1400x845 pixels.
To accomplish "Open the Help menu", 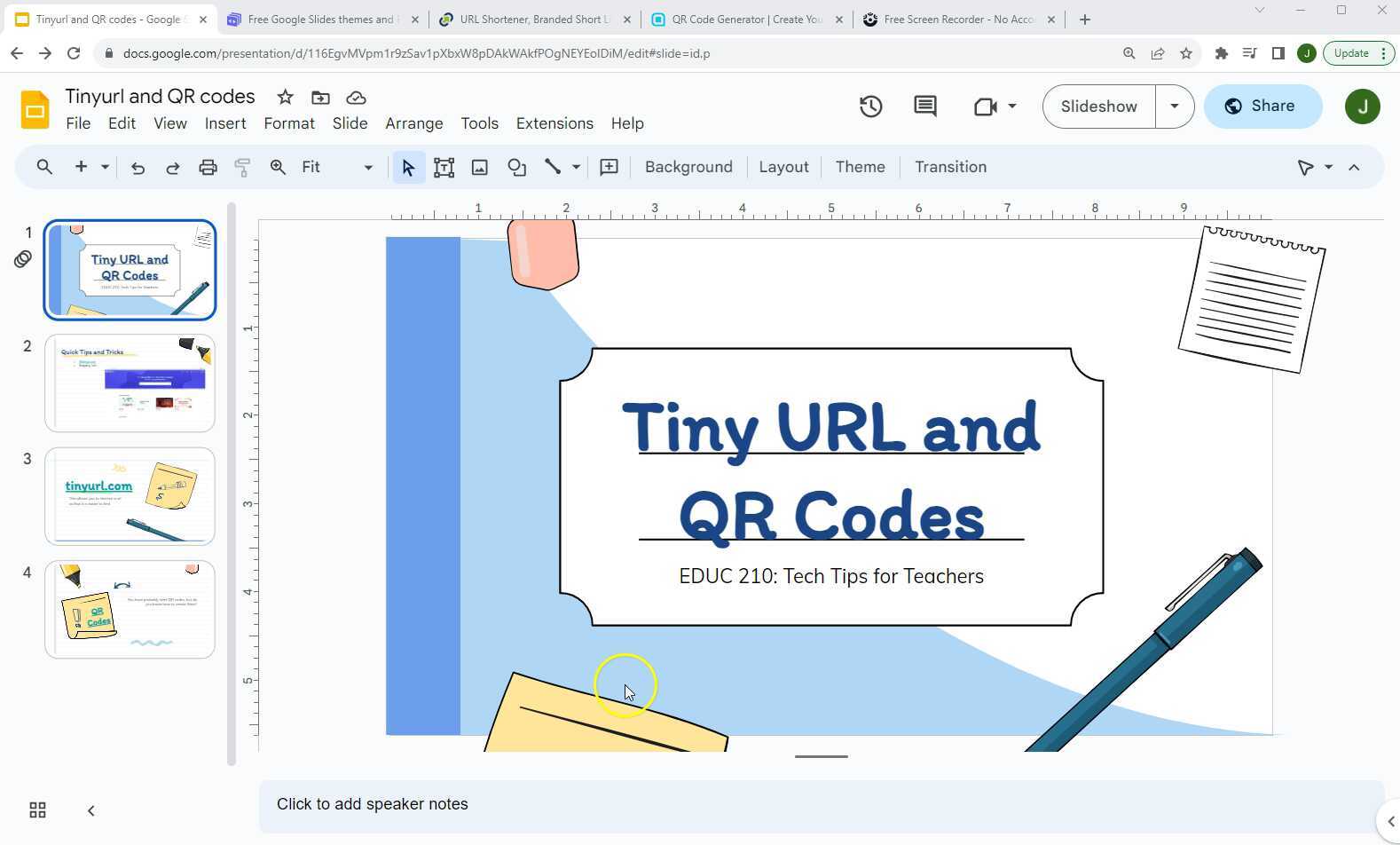I will (x=627, y=123).
